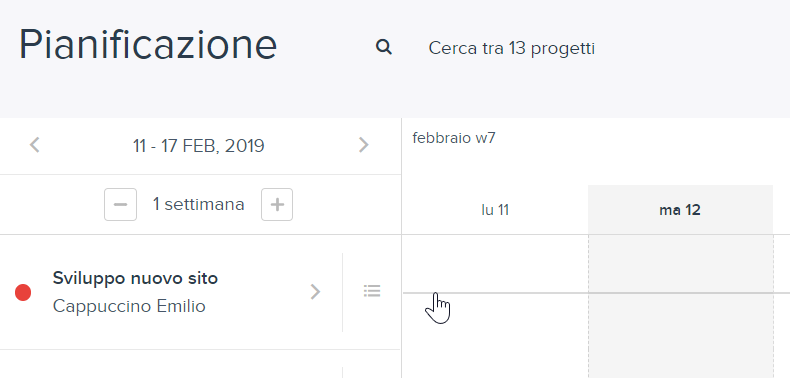Go to previous week arrow
The width and height of the screenshot is (790, 378).
[35, 145]
